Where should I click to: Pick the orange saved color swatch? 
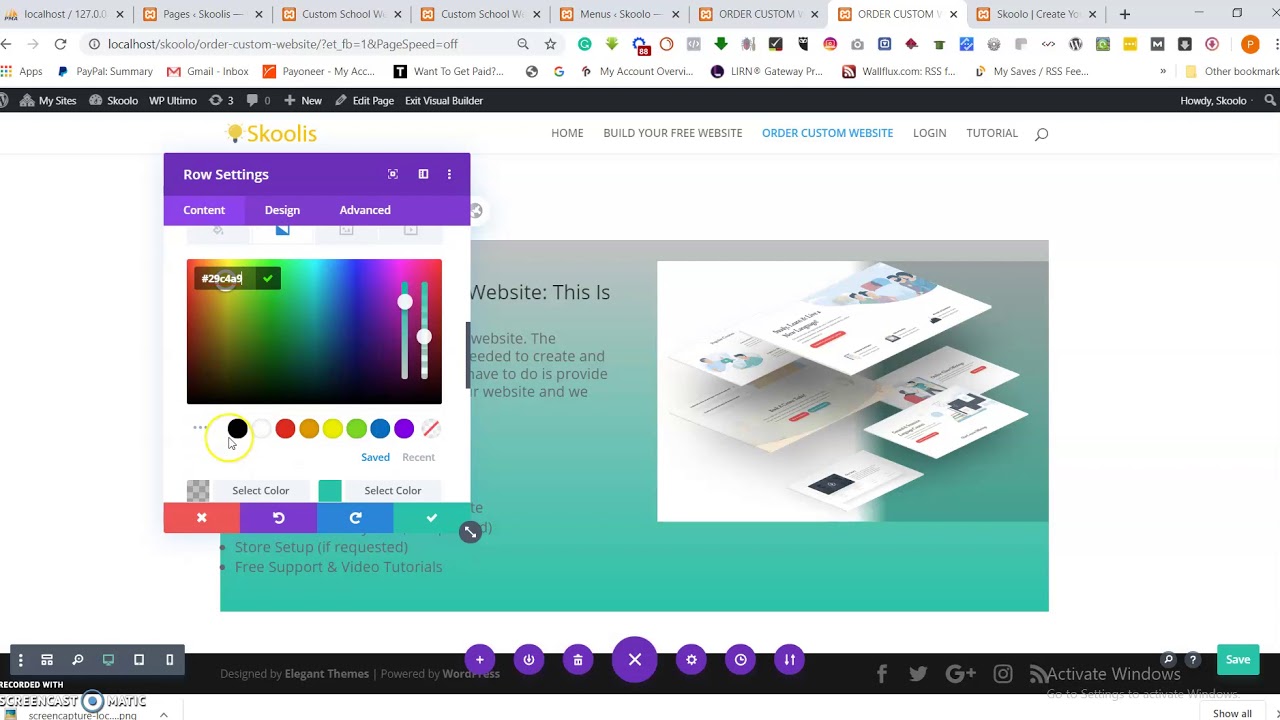coord(309,429)
